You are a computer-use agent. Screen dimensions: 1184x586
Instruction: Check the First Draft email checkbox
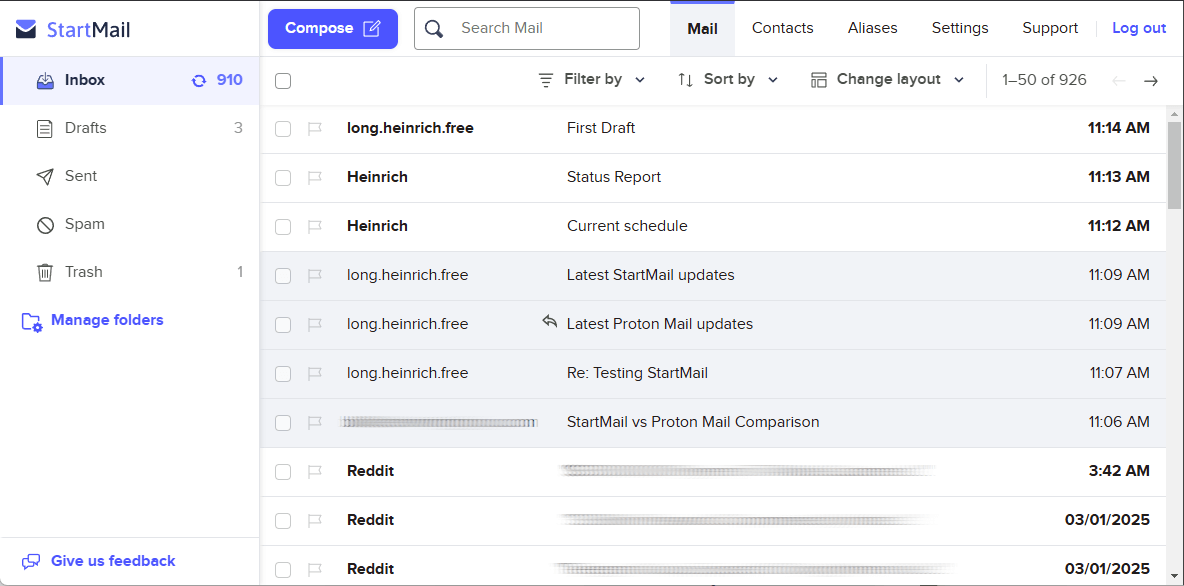click(x=283, y=129)
